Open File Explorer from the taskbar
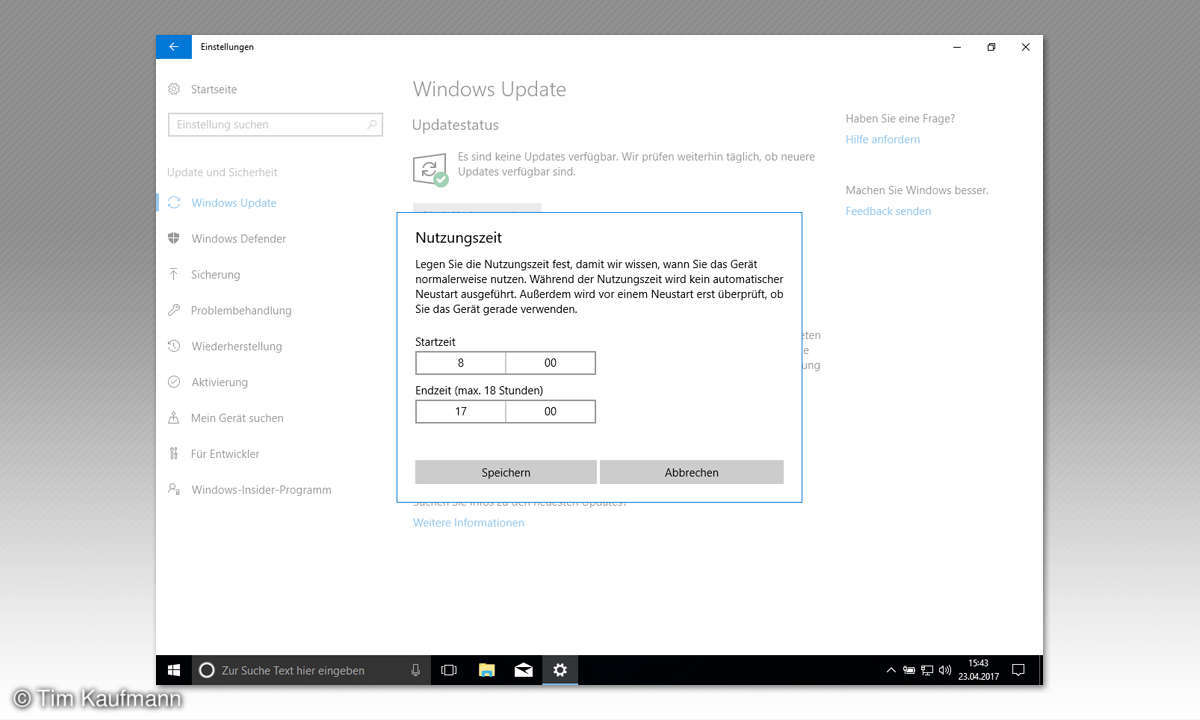This screenshot has width=1200, height=720. tap(487, 670)
